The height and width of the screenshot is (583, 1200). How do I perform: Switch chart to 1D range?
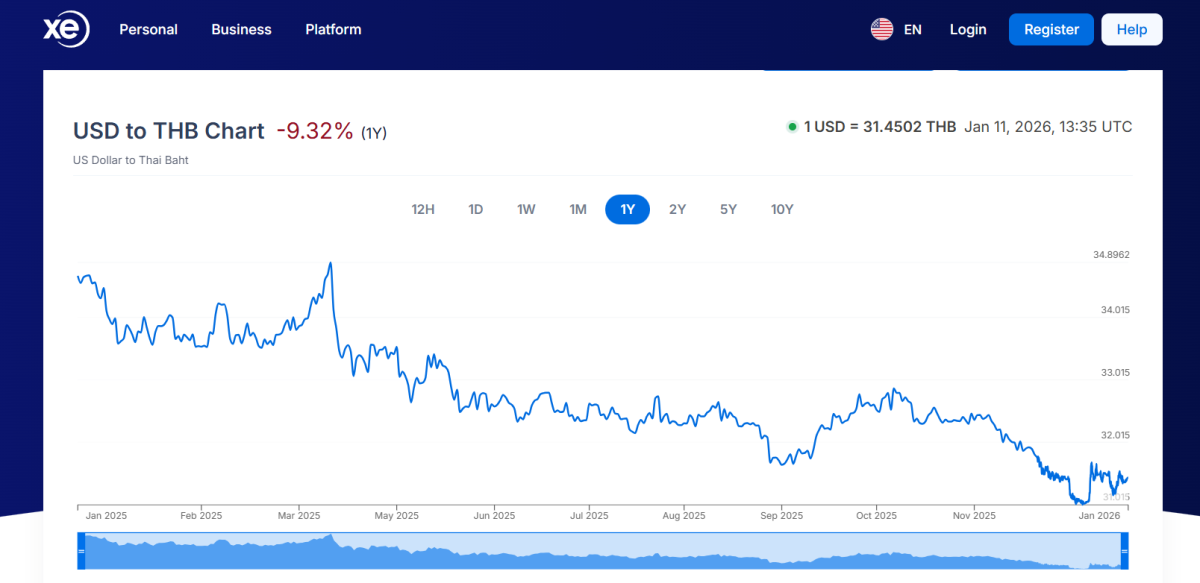pos(476,209)
